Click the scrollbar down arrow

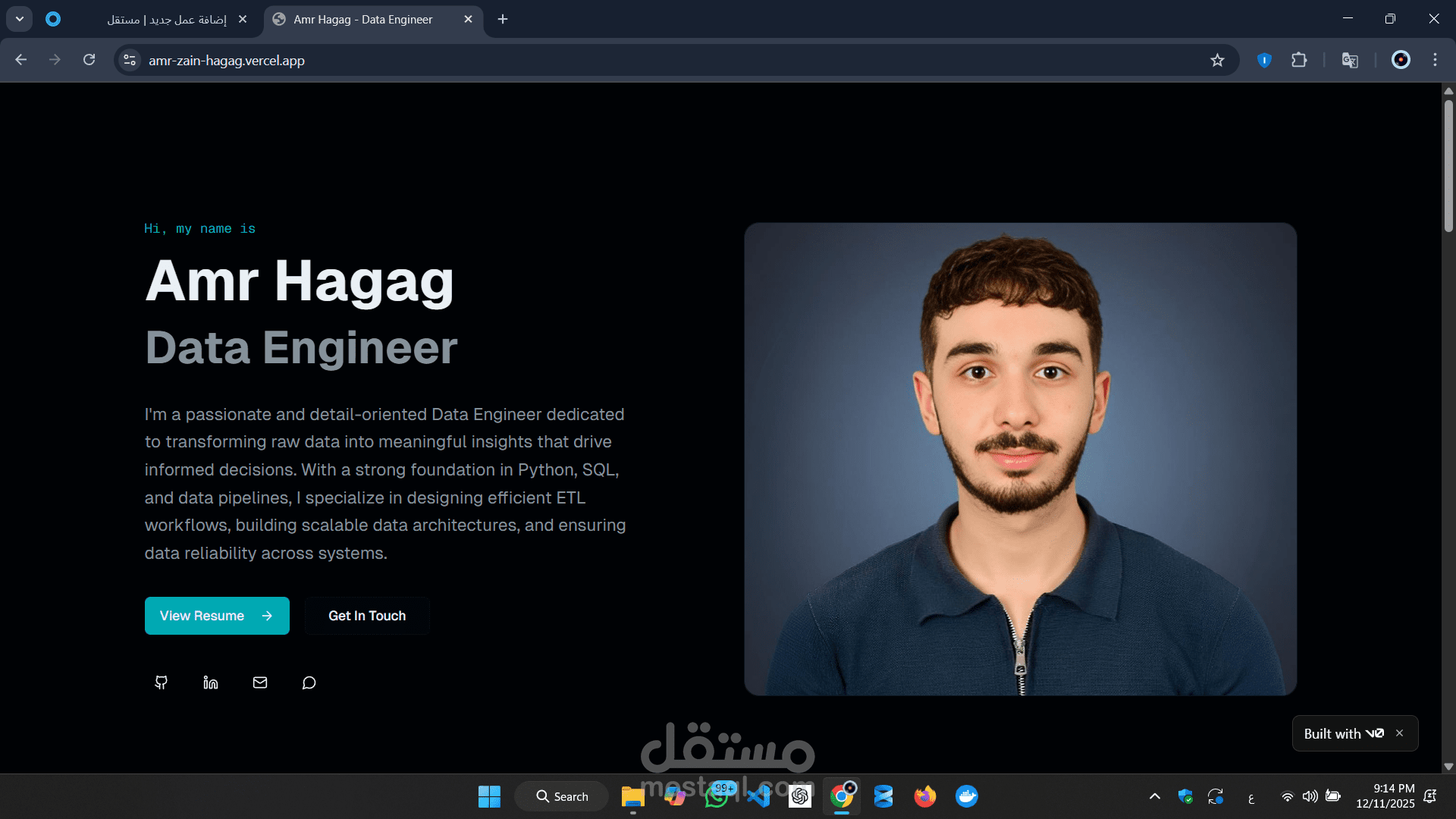click(x=1448, y=766)
